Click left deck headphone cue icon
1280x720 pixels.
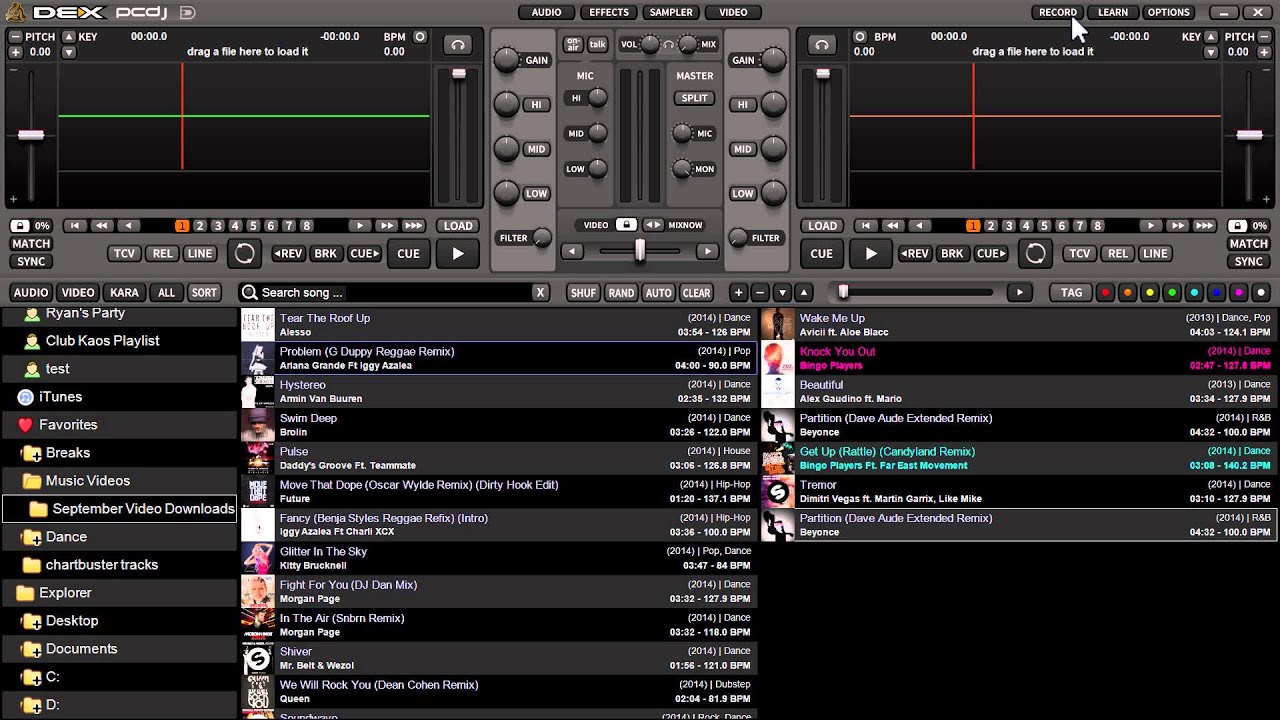point(458,45)
